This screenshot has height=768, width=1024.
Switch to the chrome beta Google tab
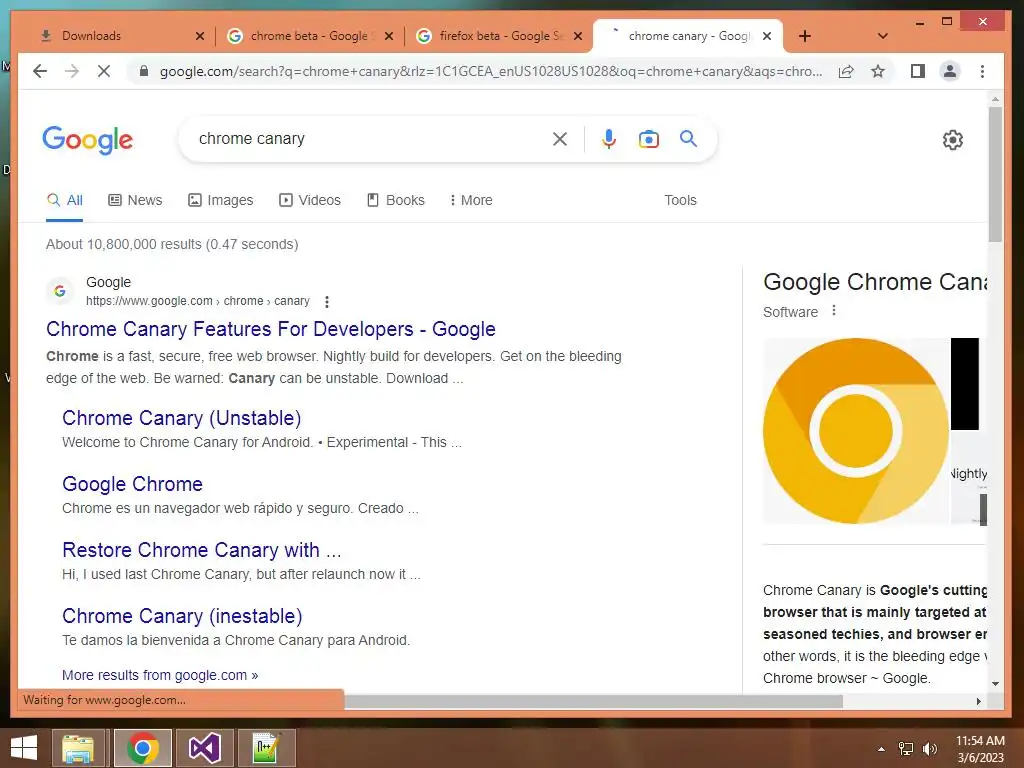[307, 36]
